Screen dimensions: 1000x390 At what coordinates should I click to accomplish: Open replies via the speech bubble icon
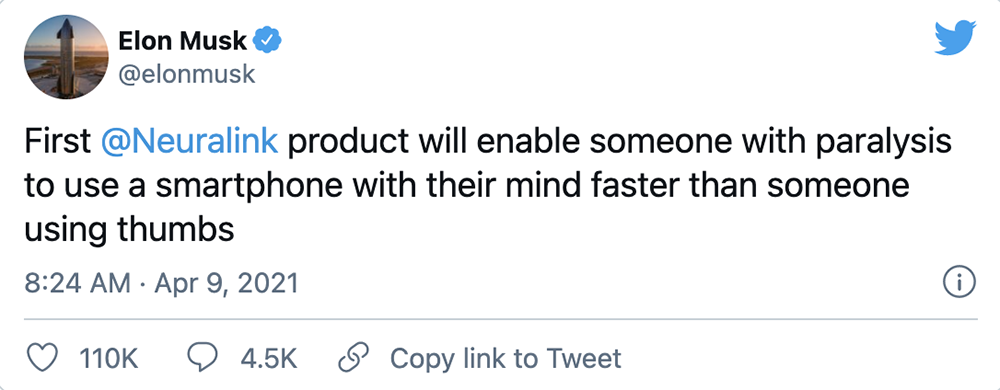pos(202,358)
